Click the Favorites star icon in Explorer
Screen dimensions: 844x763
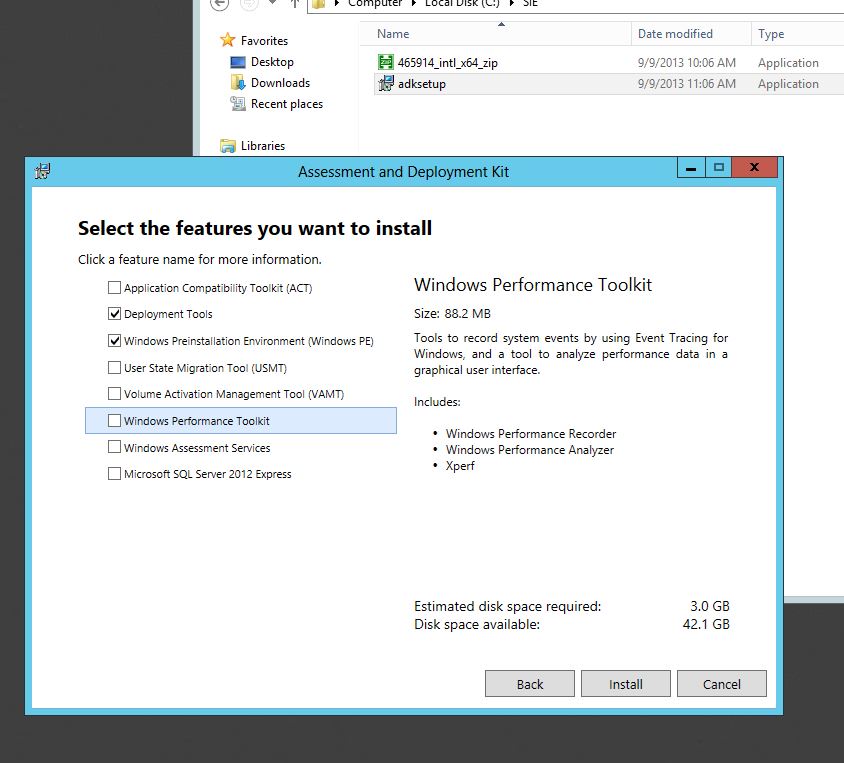[x=228, y=40]
